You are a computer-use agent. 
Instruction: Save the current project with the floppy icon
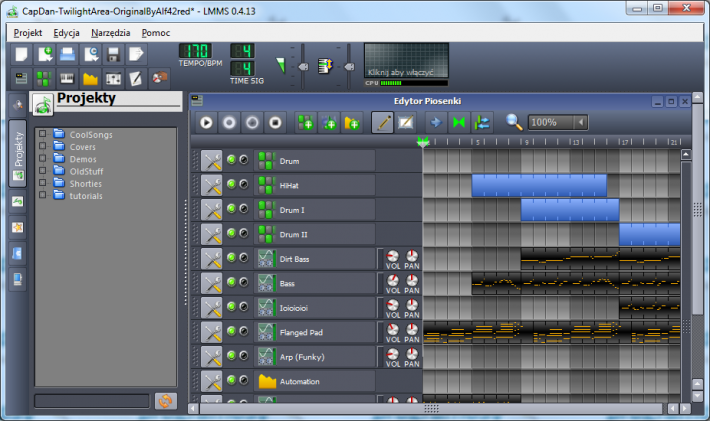[113, 54]
